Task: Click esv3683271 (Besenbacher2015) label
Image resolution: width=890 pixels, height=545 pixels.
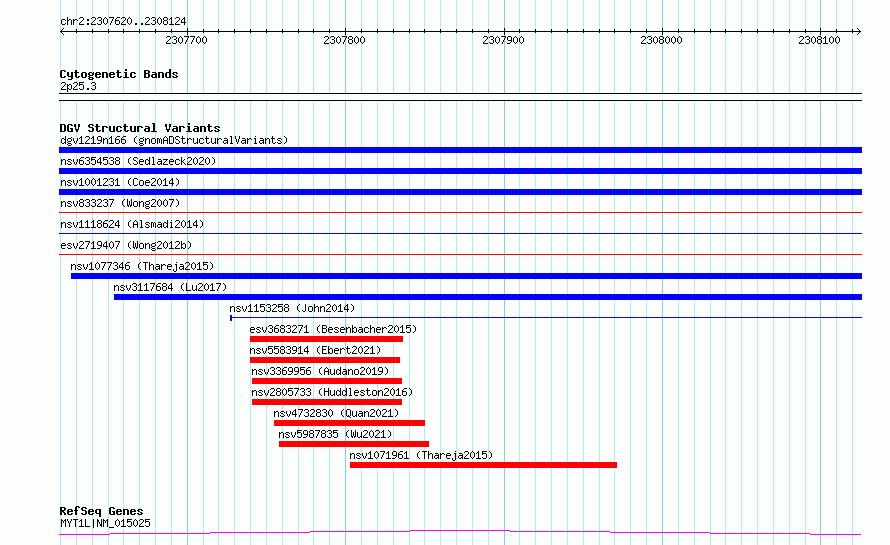Action: pyautogui.click(x=333, y=329)
